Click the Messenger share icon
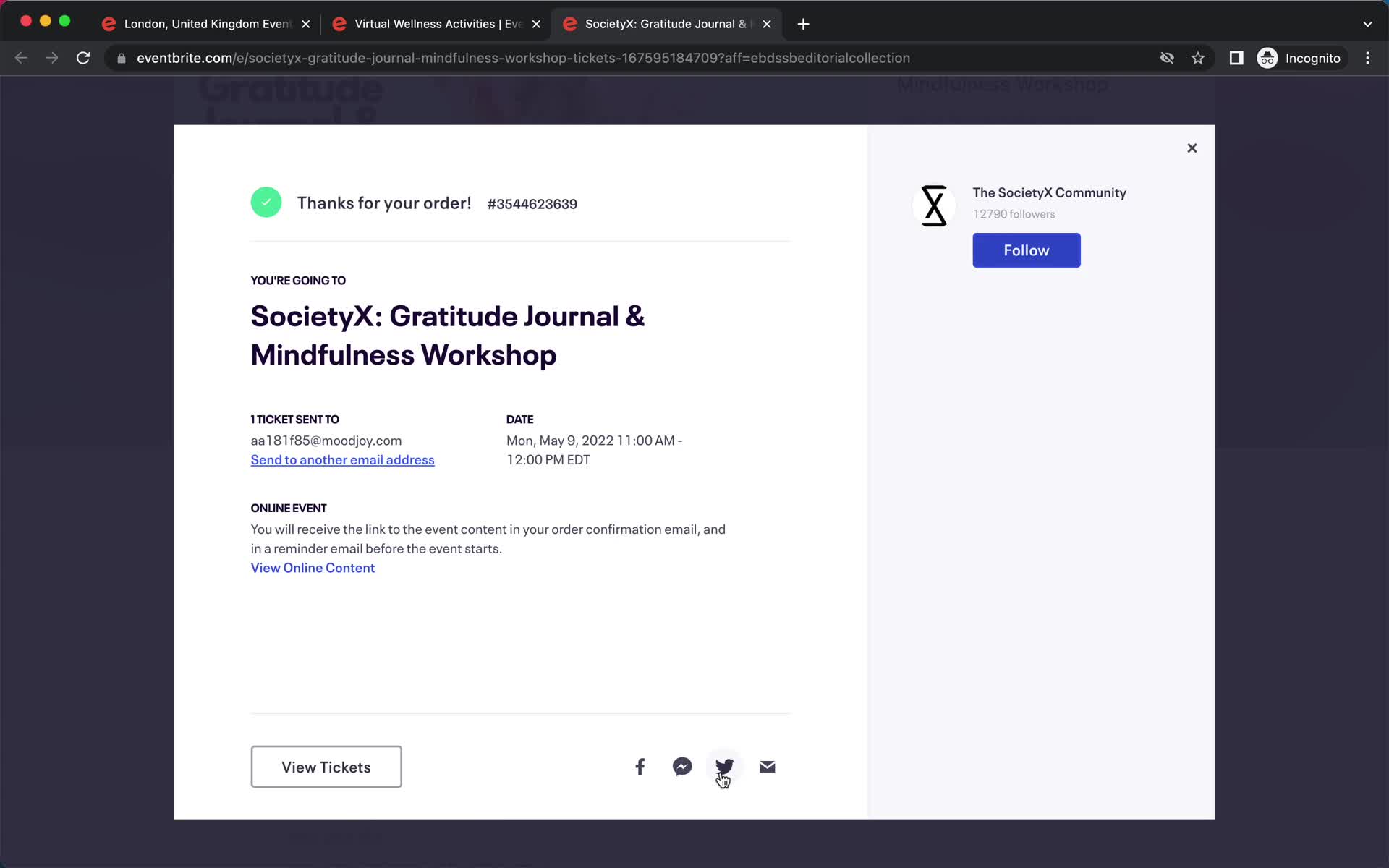This screenshot has height=868, width=1389. click(682, 766)
